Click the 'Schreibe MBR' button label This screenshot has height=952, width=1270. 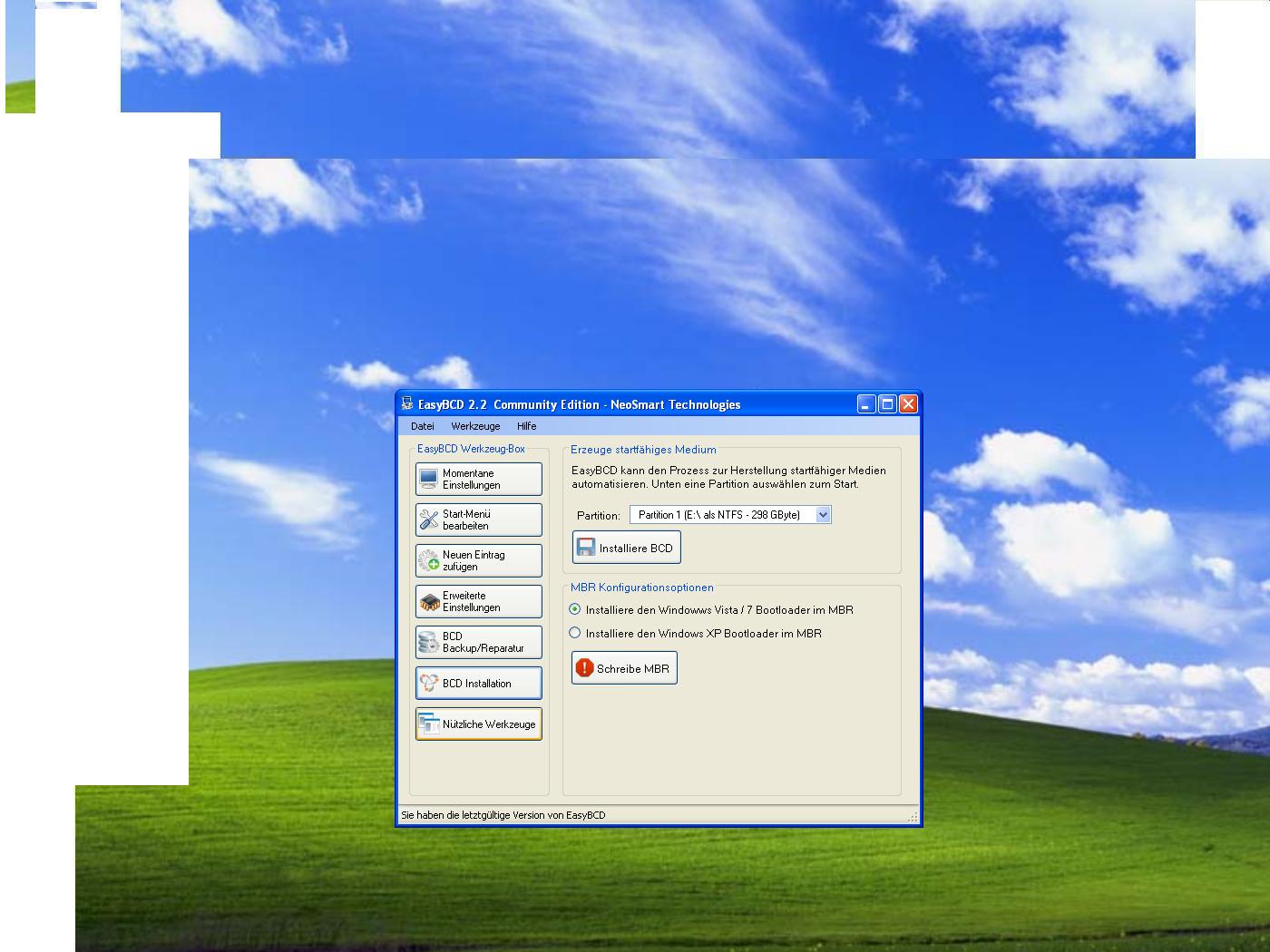pos(633,669)
